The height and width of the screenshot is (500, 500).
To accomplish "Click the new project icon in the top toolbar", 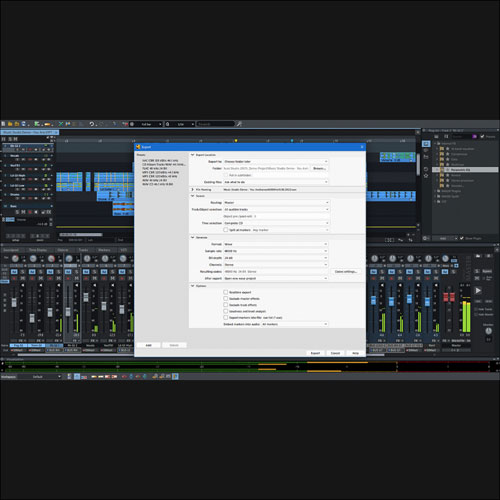I will point(3,124).
